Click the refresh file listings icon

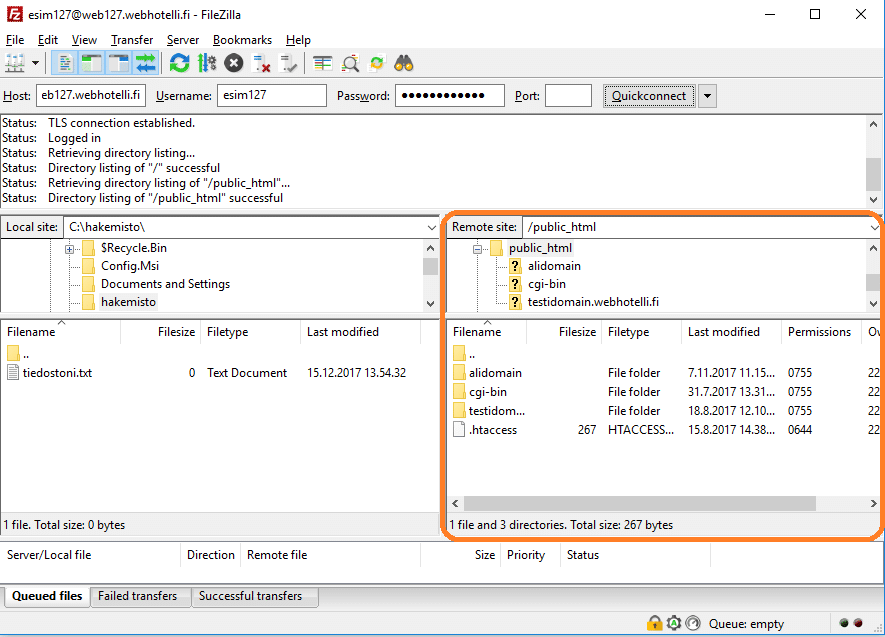pos(179,63)
